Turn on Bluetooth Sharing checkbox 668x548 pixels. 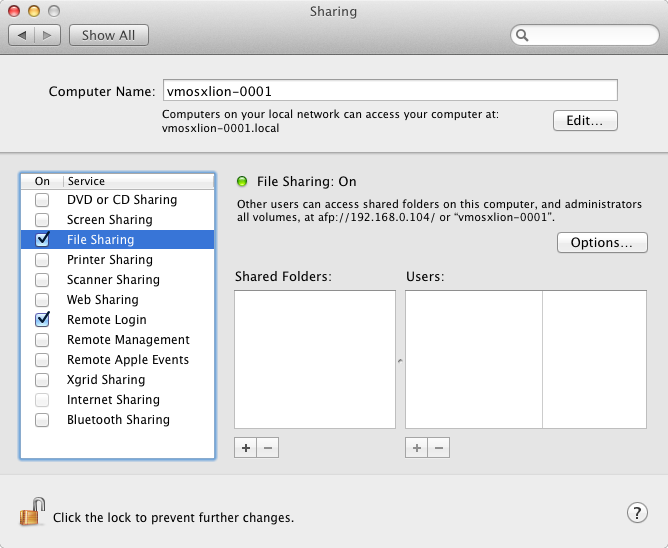point(42,420)
